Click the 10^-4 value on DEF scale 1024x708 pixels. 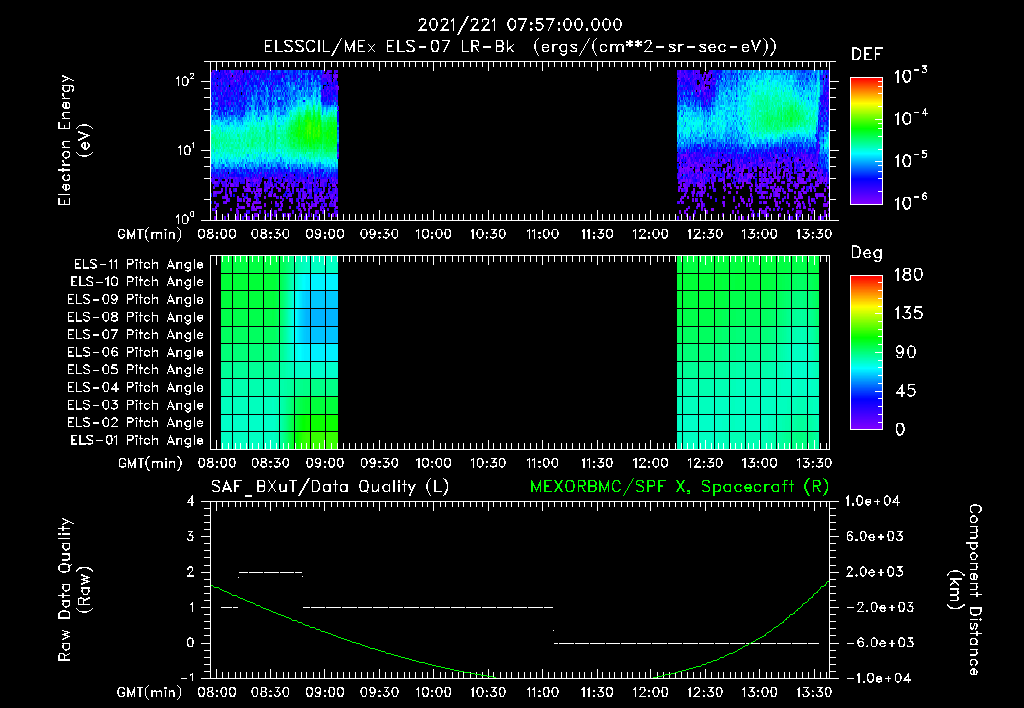pos(910,118)
